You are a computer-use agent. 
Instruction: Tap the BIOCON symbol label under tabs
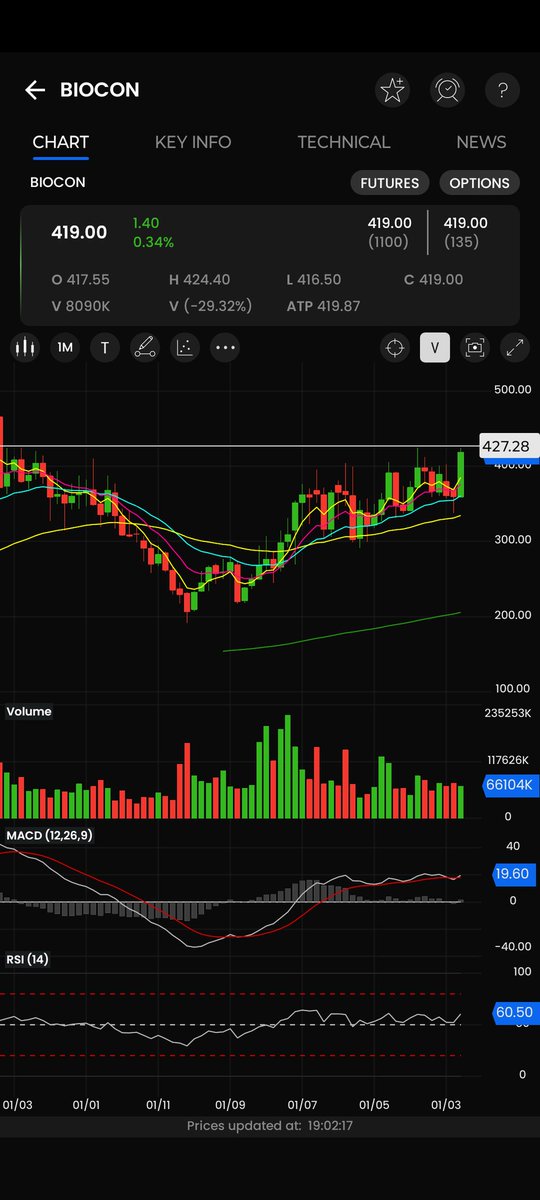tap(58, 183)
